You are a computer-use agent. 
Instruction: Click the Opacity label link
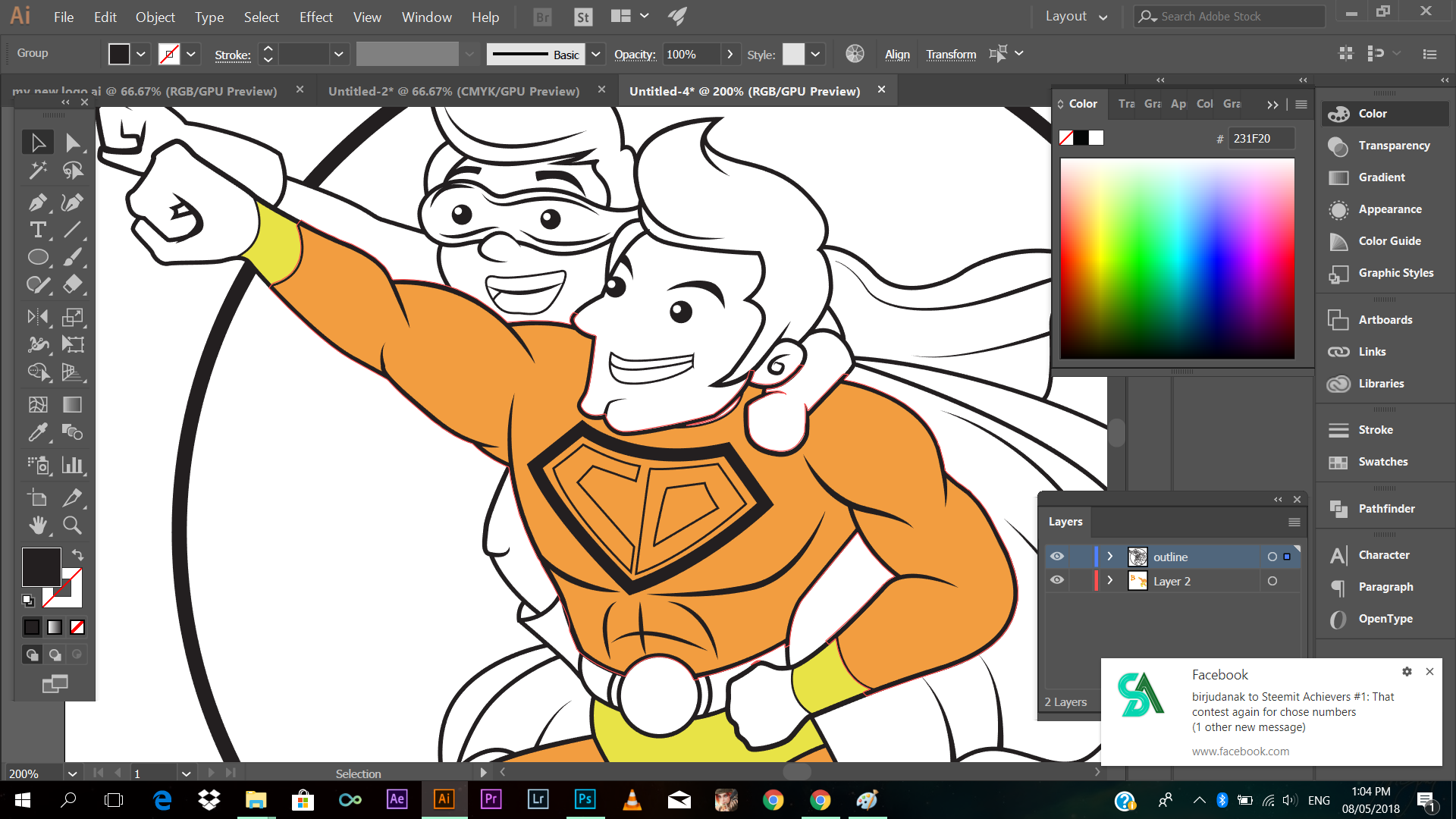tap(635, 54)
